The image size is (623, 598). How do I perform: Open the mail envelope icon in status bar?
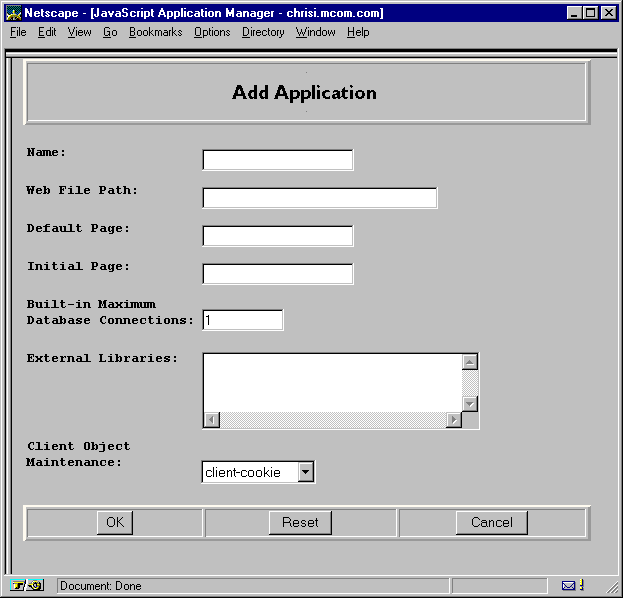point(568,585)
